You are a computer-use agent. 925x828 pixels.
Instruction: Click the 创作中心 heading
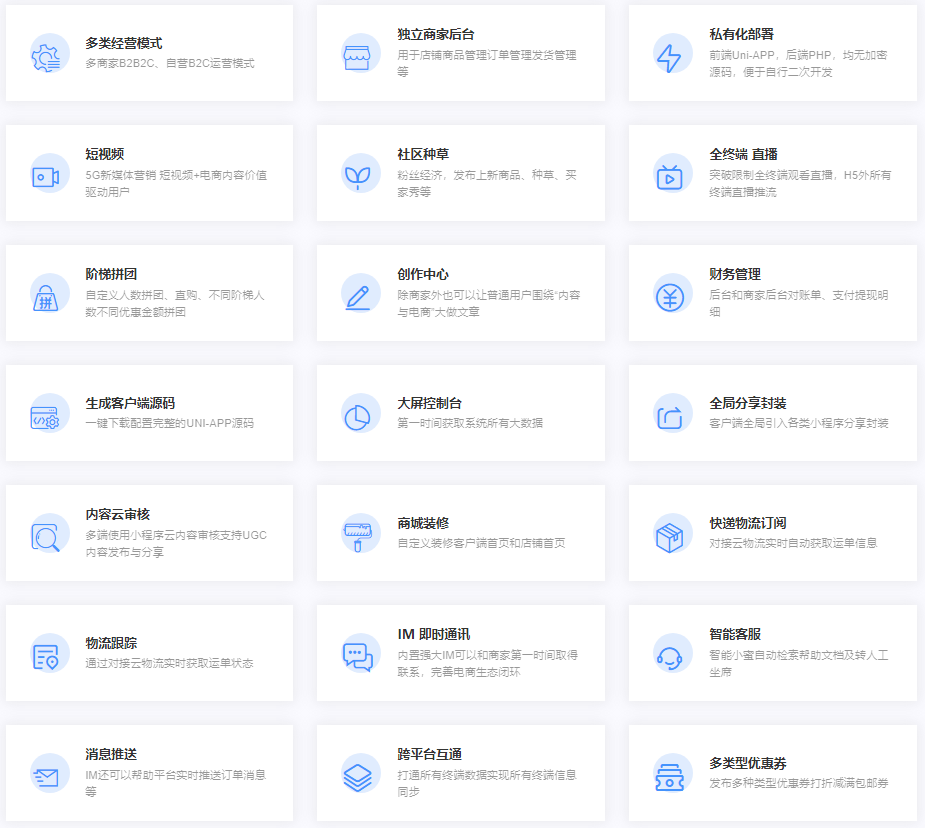[422, 274]
